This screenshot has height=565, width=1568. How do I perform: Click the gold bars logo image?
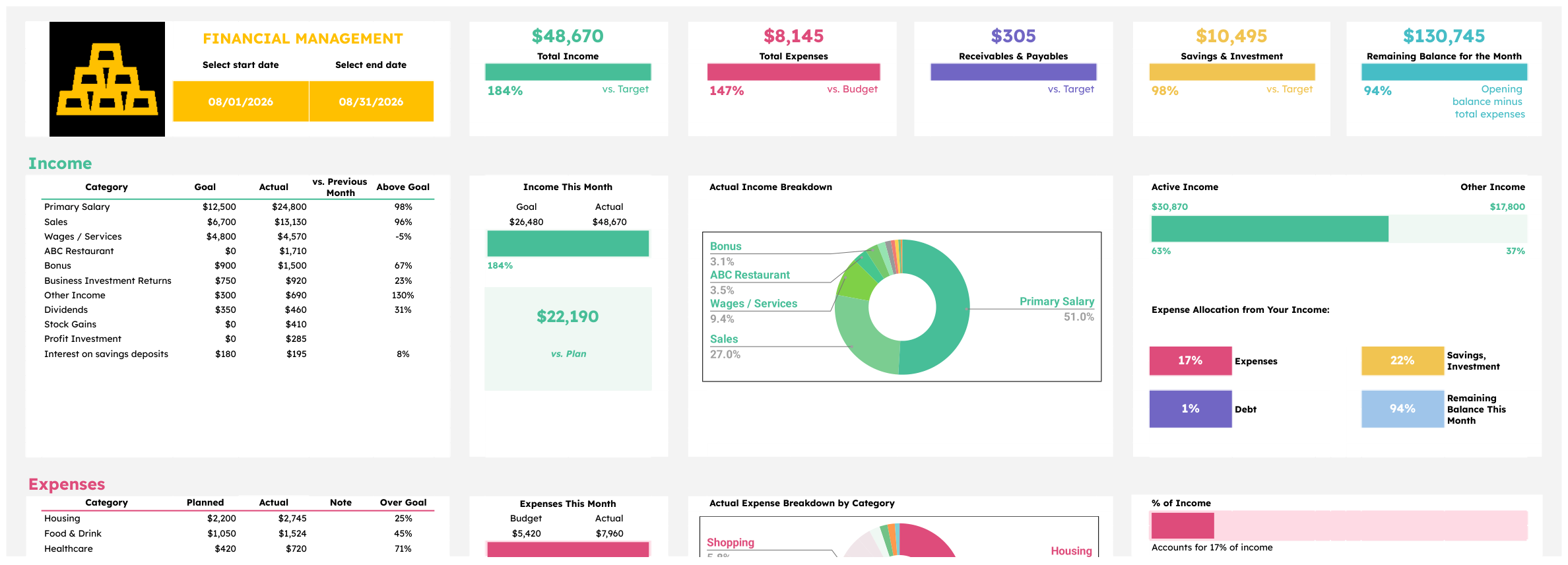[107, 79]
